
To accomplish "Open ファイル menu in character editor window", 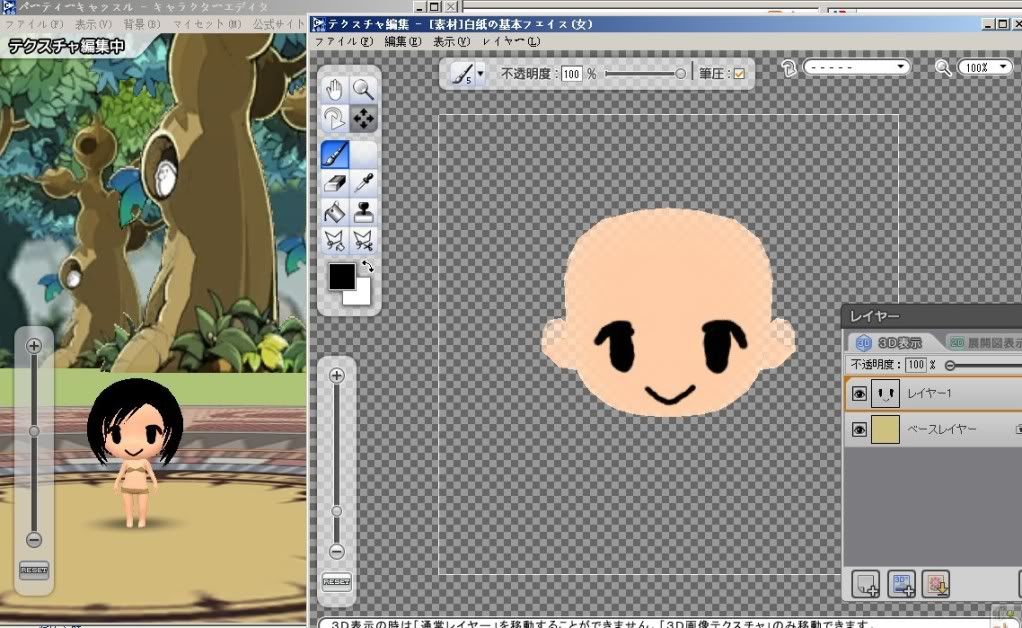I will 34,24.
